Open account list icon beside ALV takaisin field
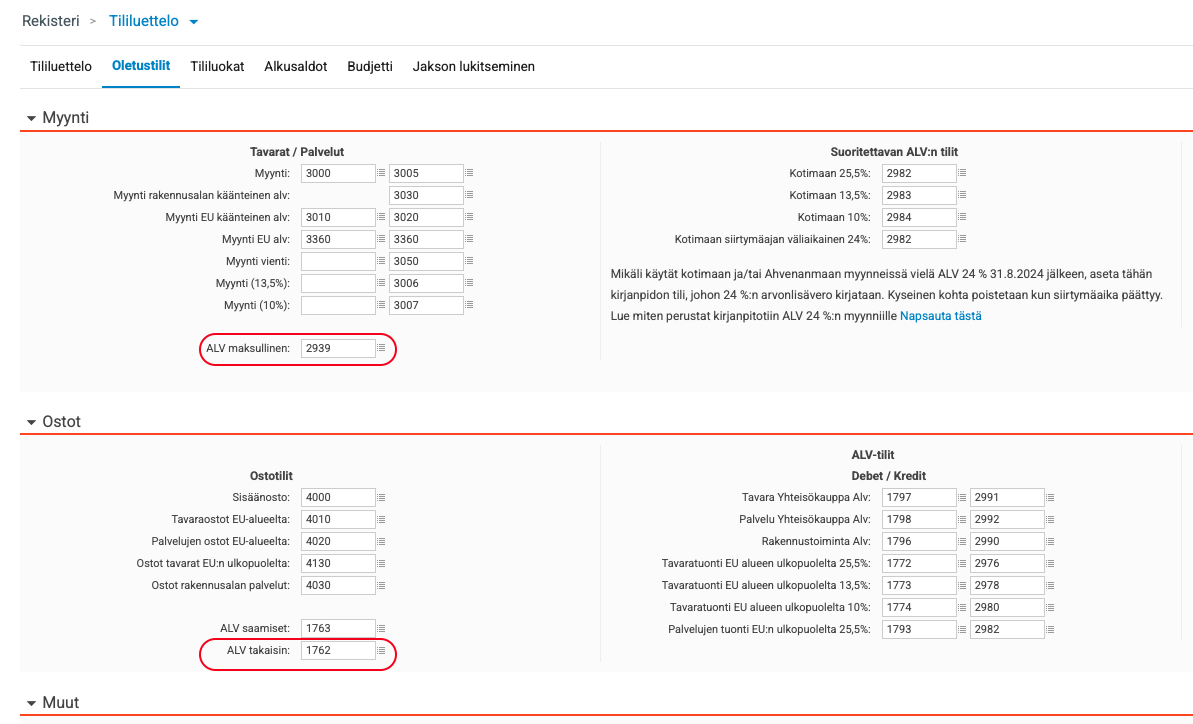This screenshot has height=724, width=1193. click(381, 650)
